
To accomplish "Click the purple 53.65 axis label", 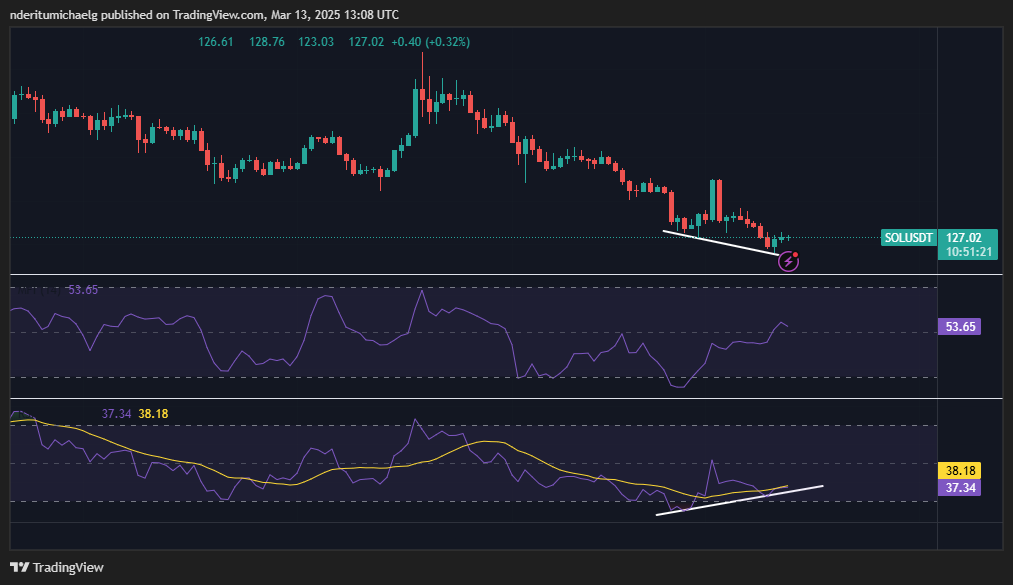I will tap(960, 326).
